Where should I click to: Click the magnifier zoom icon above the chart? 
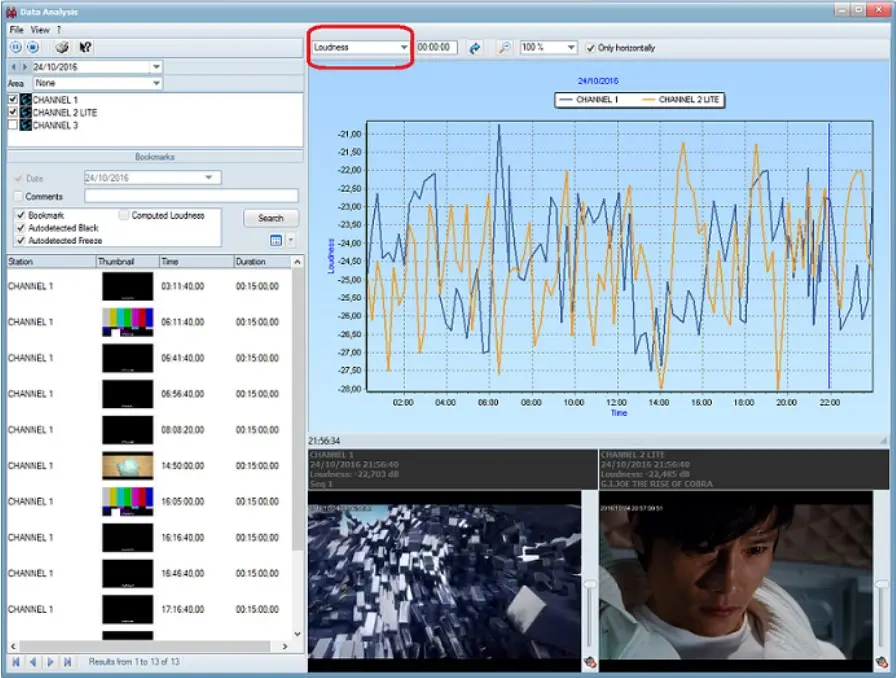coord(505,47)
